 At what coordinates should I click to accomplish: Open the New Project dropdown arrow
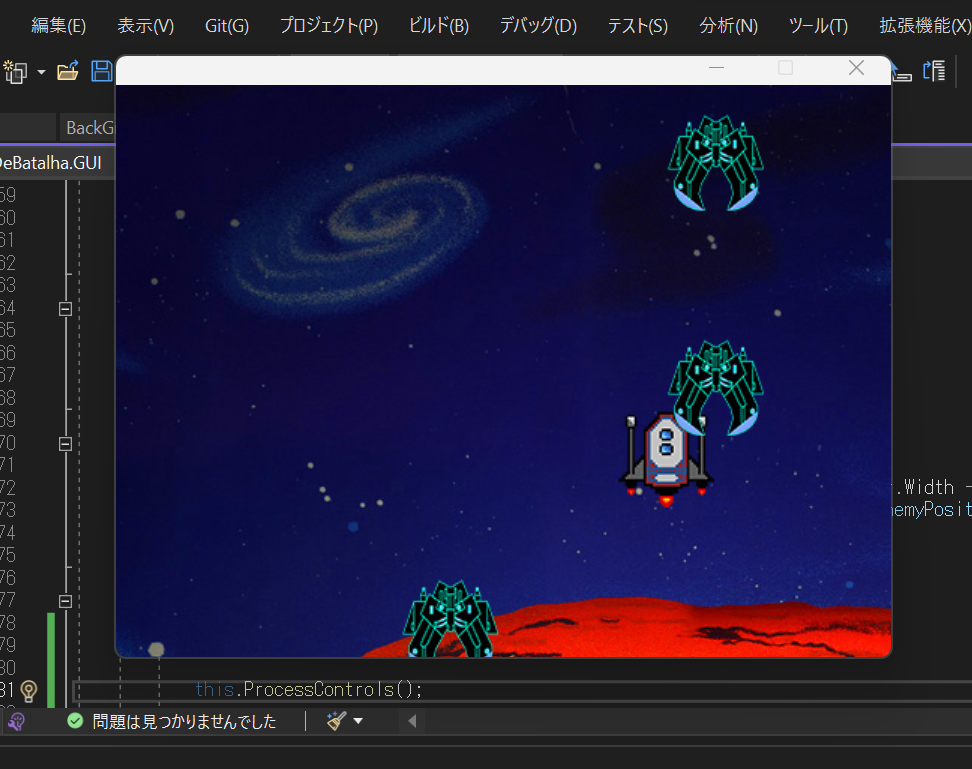coord(41,72)
